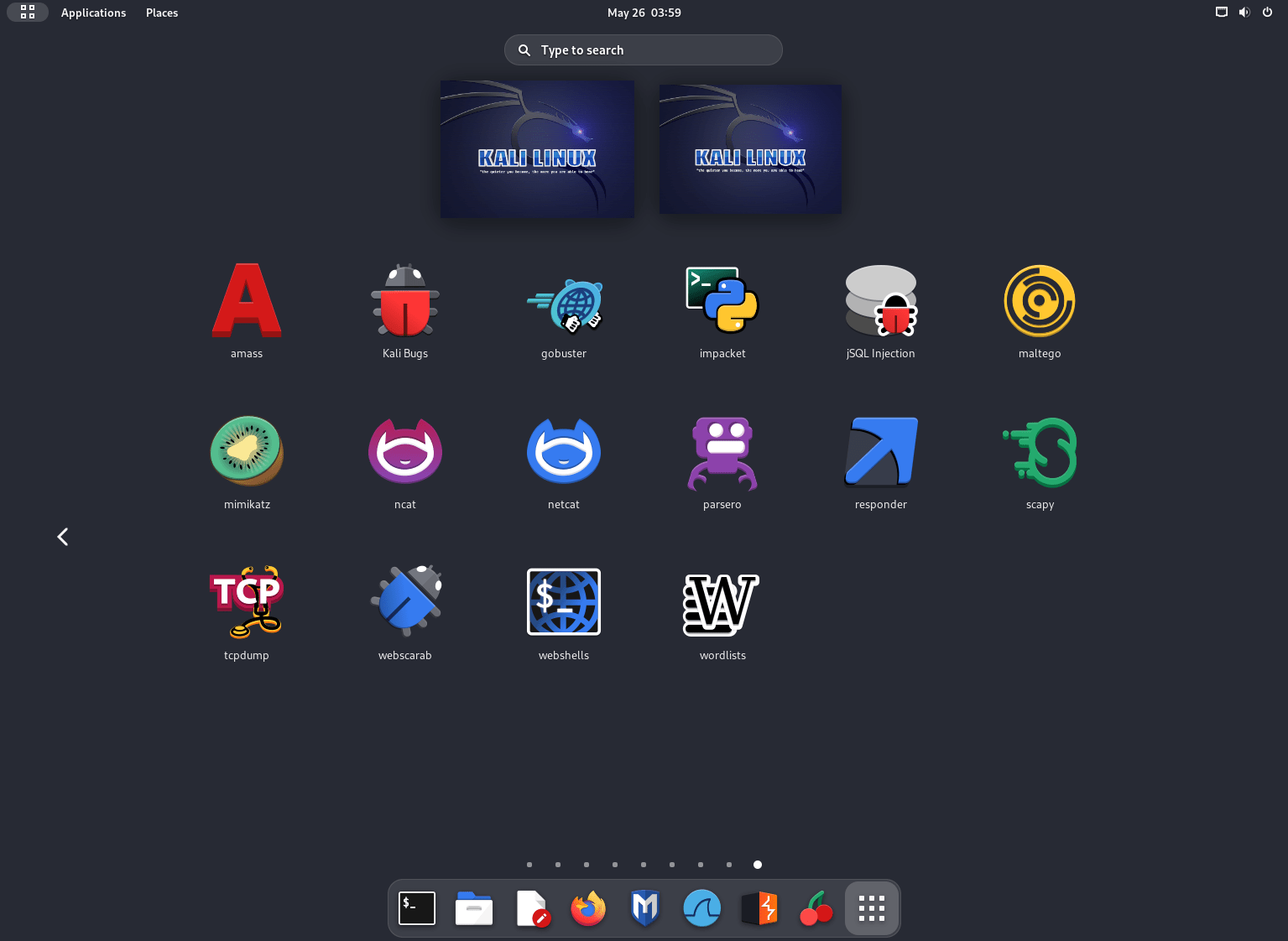The width and height of the screenshot is (1288, 941).
Task: Select the first workspace thumbnail
Action: click(x=537, y=149)
